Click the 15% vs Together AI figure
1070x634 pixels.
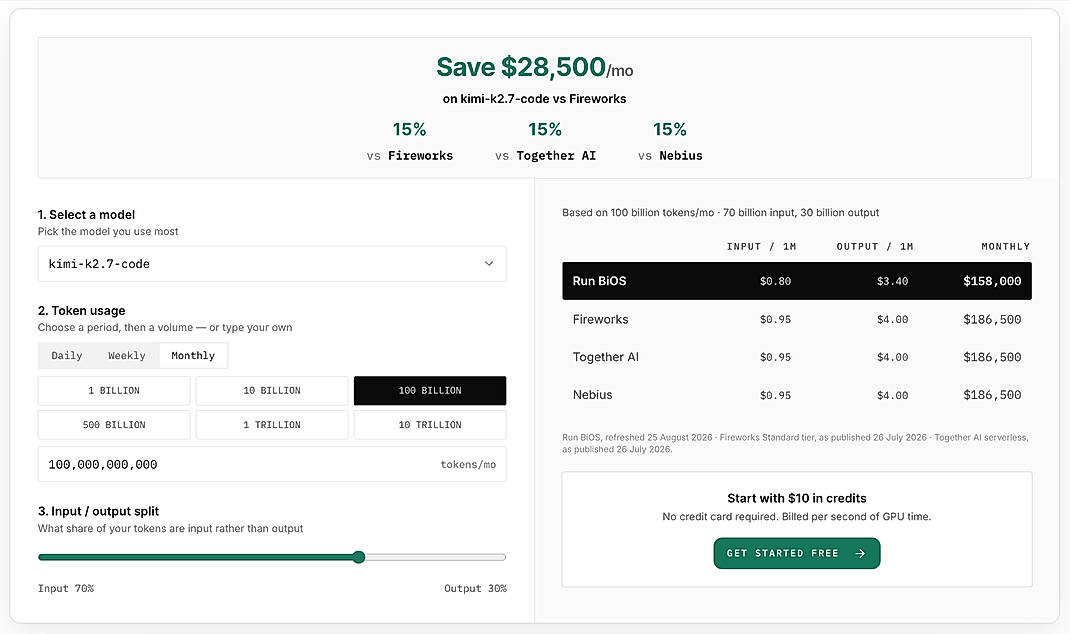coord(545,129)
